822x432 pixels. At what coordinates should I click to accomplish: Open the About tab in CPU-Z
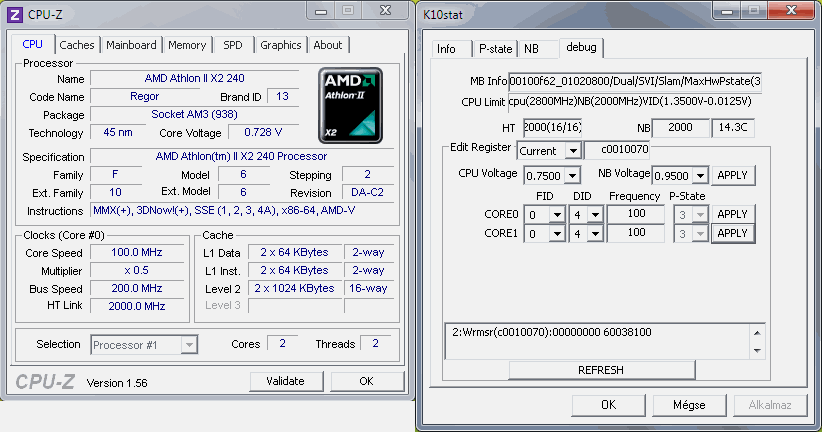[x=328, y=45]
